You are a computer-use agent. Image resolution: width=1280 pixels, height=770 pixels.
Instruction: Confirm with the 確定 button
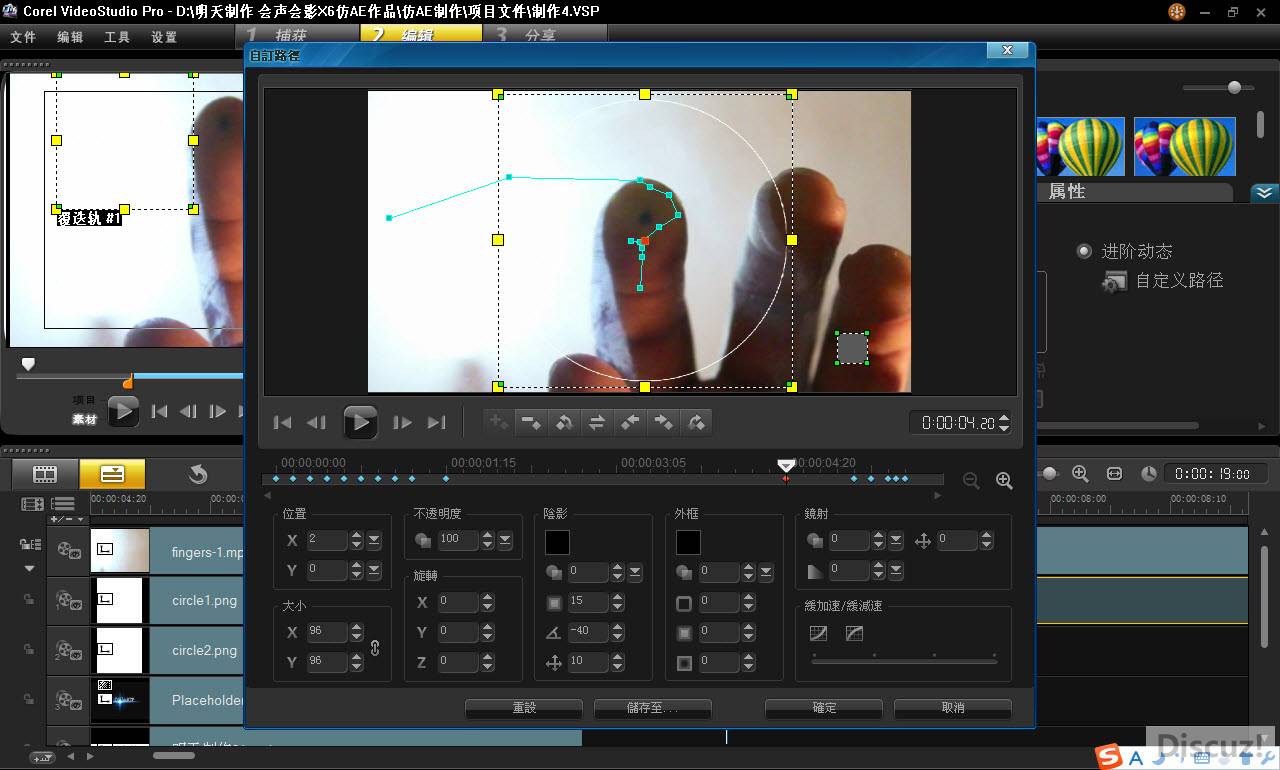click(824, 708)
